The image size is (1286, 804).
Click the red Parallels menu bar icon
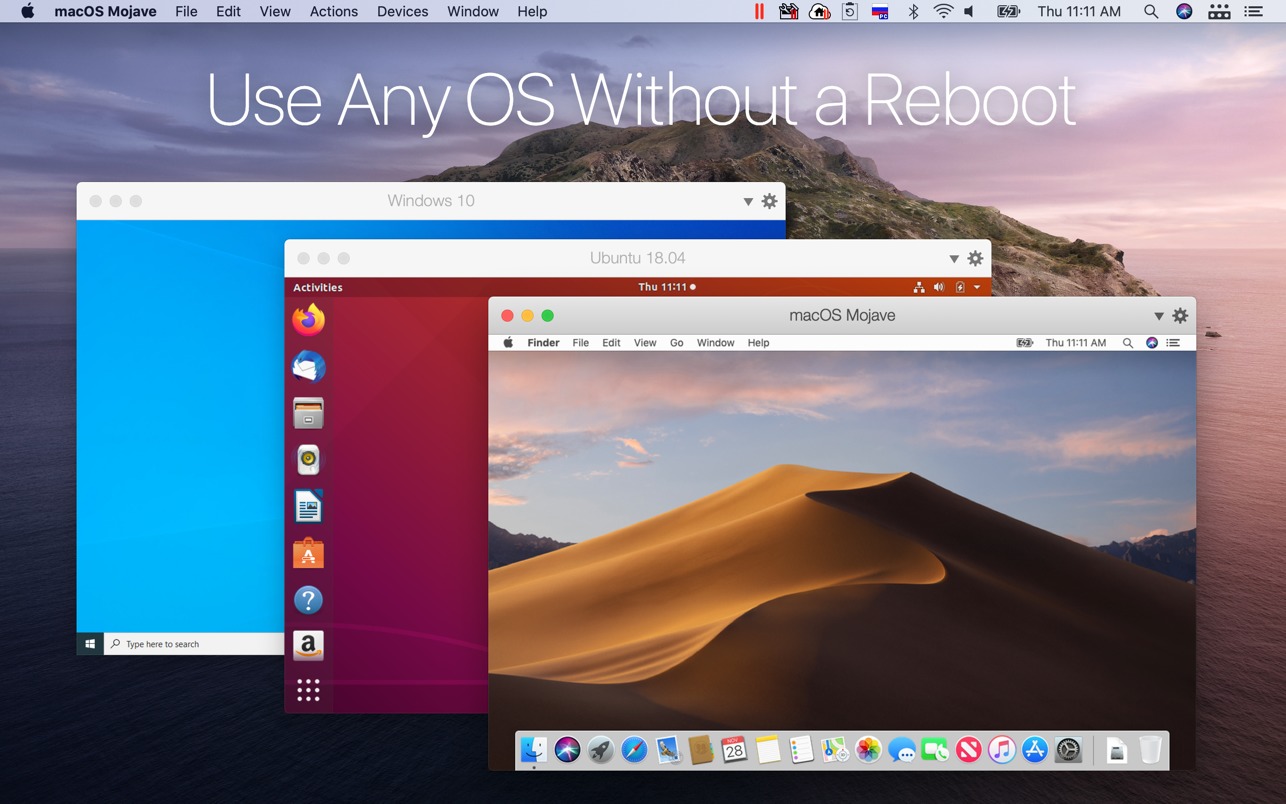tap(759, 12)
